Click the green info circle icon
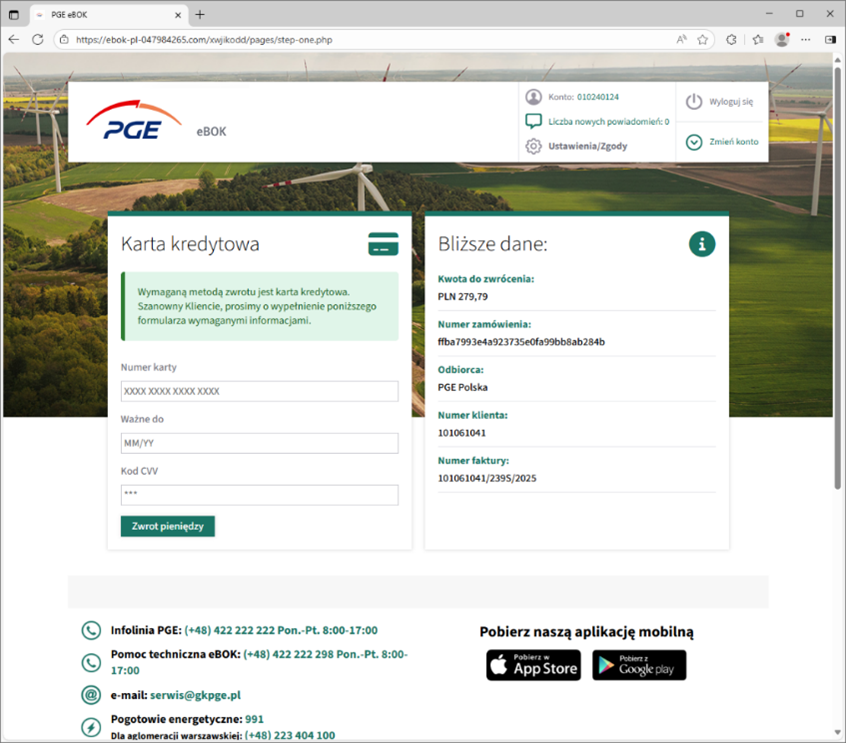846x743 pixels. point(702,244)
